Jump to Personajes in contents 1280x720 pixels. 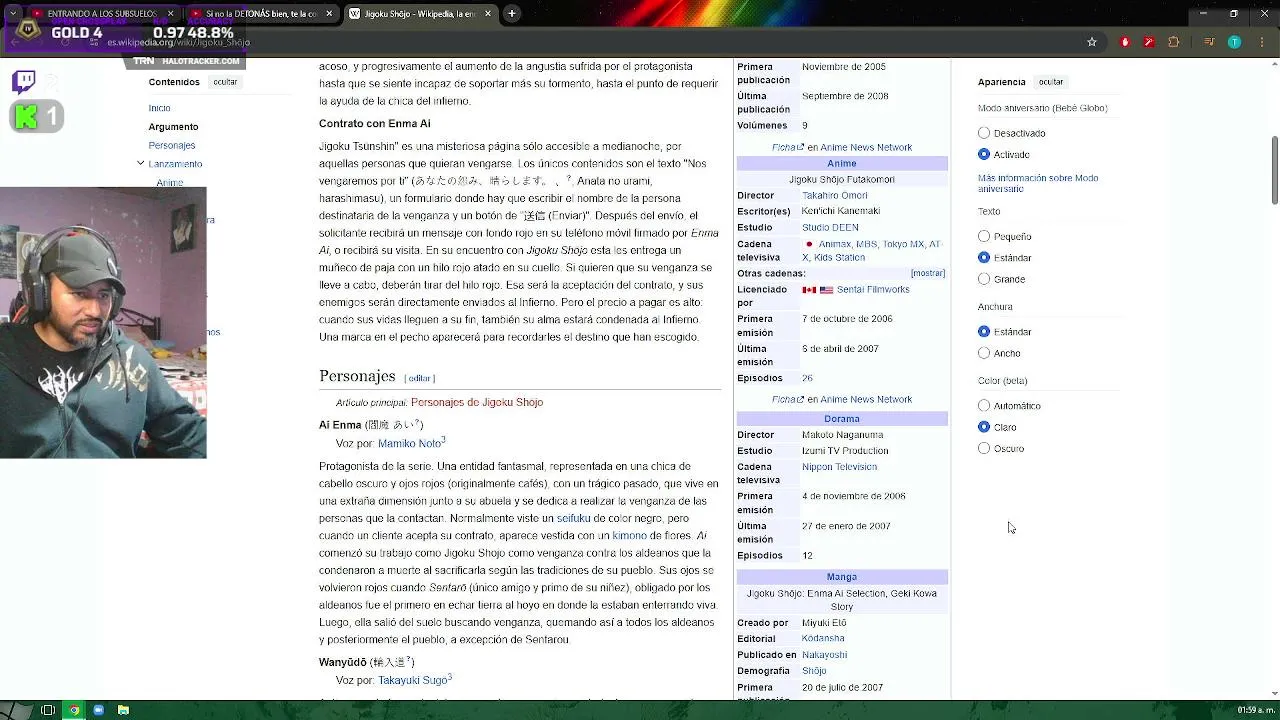(172, 145)
